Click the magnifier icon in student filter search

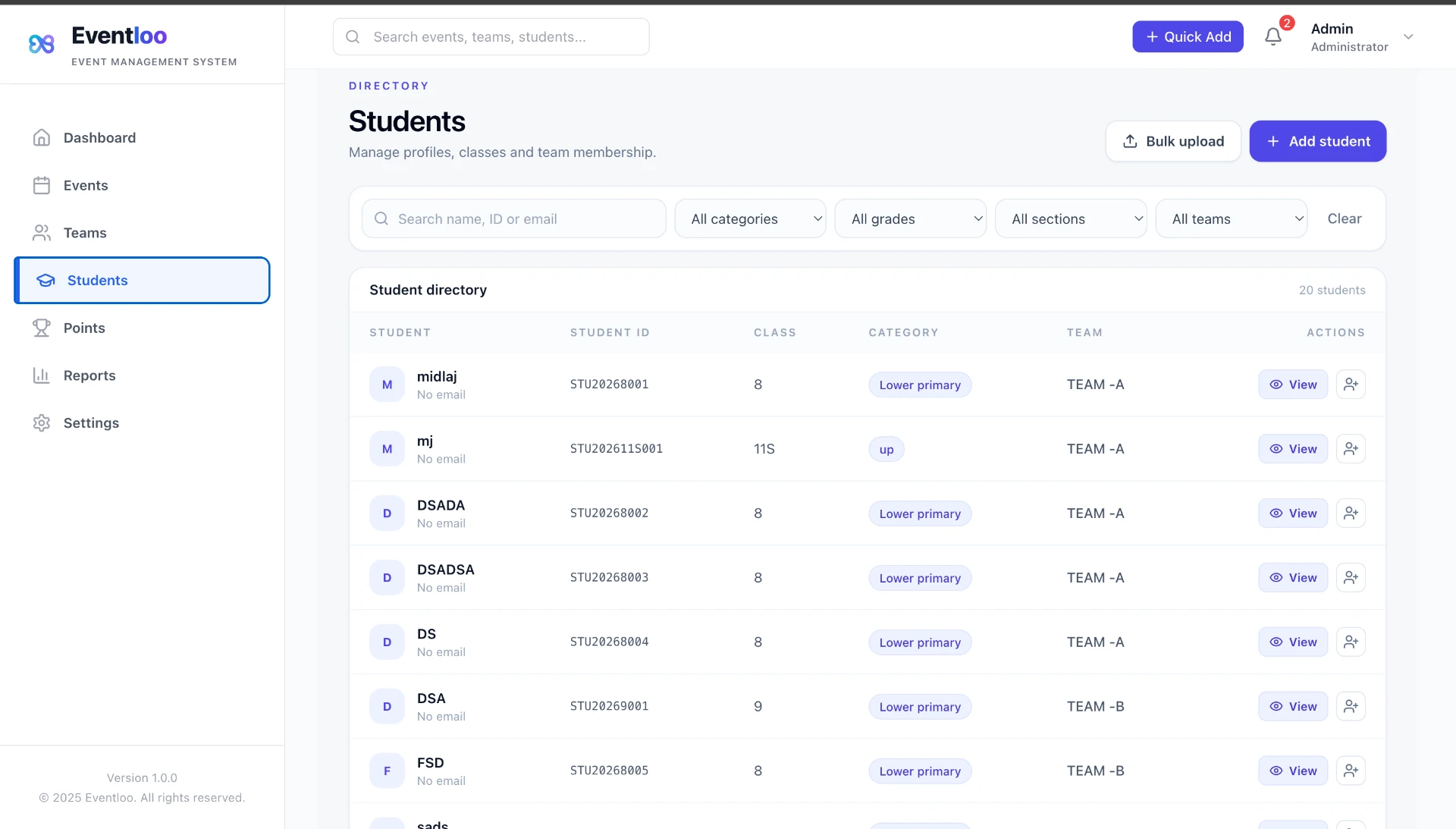(381, 218)
